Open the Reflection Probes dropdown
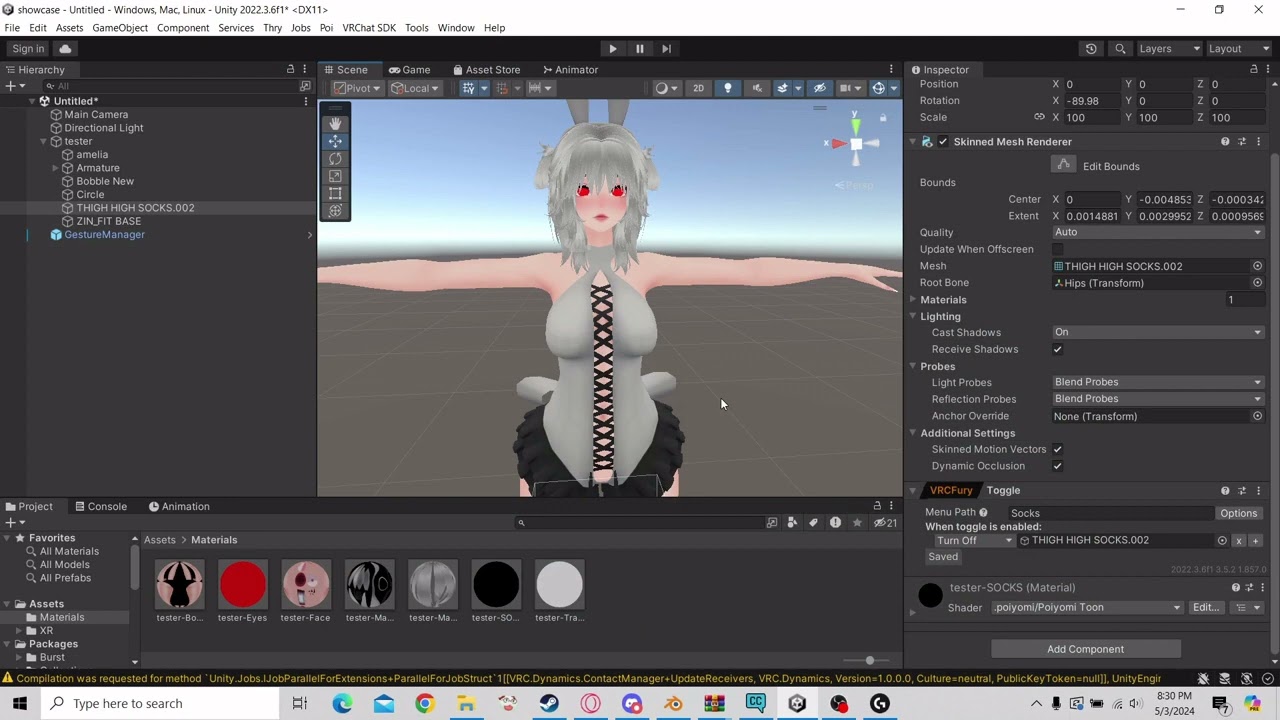The width and height of the screenshot is (1280, 720). pos(1158,399)
